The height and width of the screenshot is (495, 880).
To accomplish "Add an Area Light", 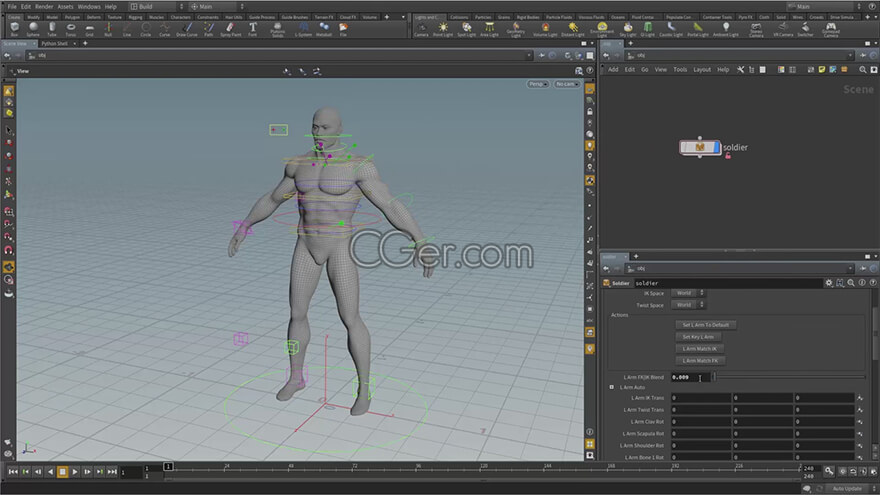I will 489,29.
